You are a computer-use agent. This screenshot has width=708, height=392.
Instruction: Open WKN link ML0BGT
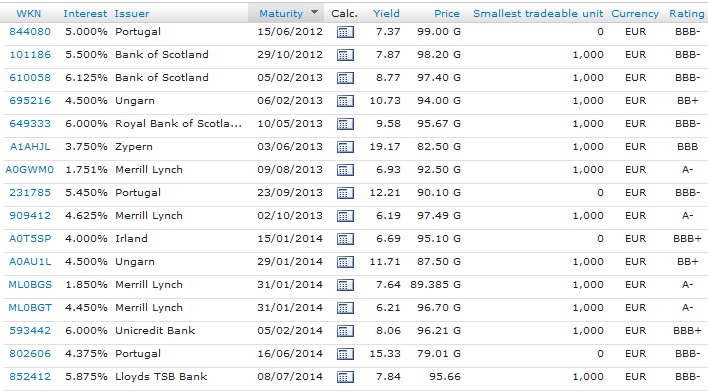point(30,308)
